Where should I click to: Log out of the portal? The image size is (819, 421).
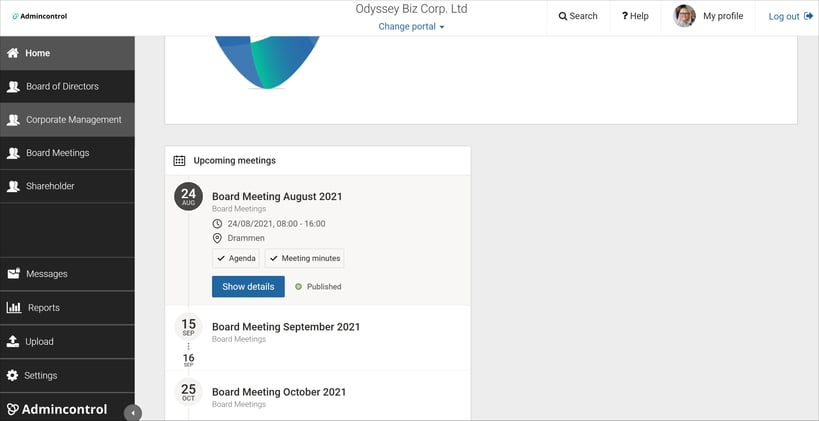(x=791, y=17)
